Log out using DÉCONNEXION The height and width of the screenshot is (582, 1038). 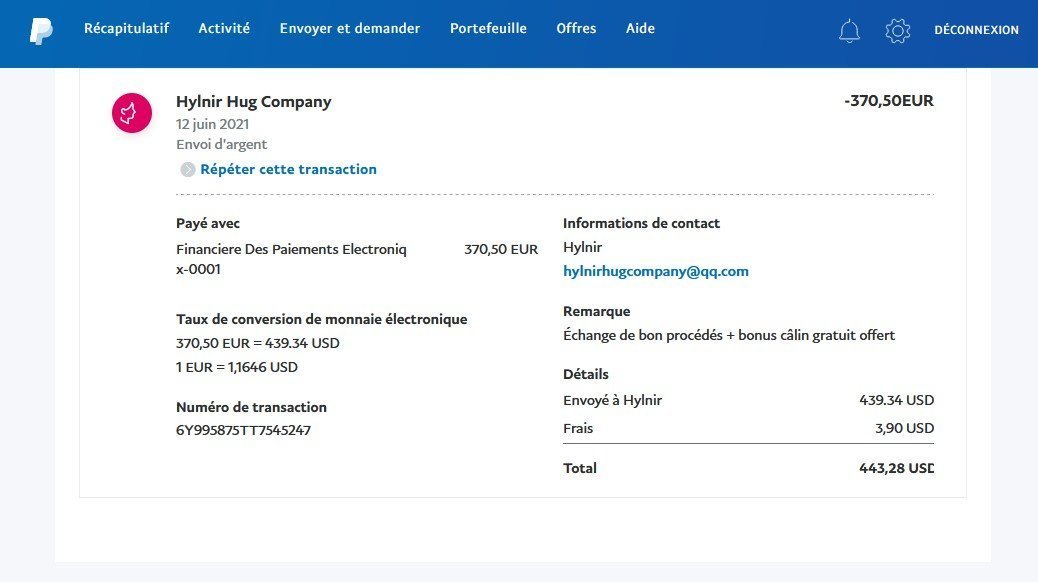(976, 30)
